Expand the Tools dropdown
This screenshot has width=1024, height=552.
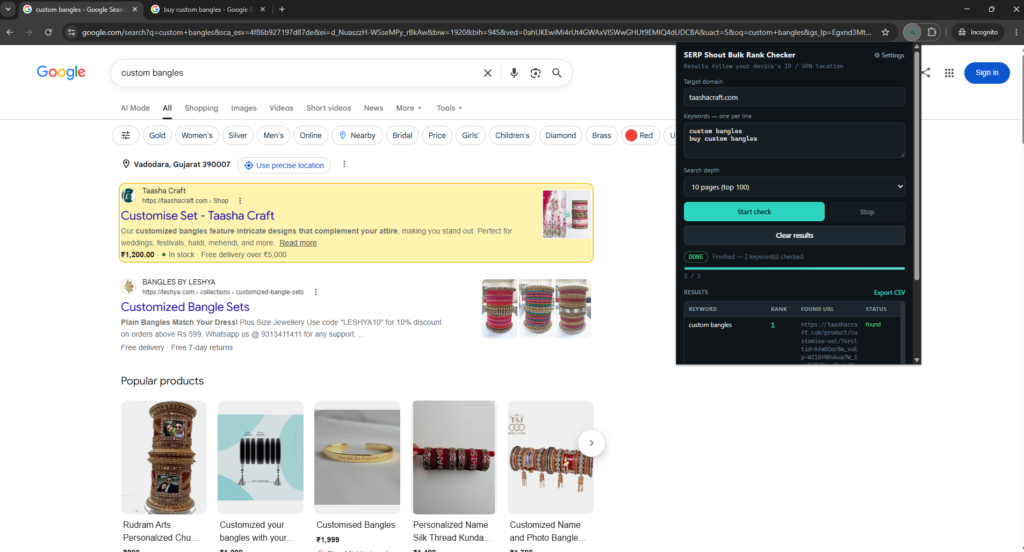click(449, 108)
